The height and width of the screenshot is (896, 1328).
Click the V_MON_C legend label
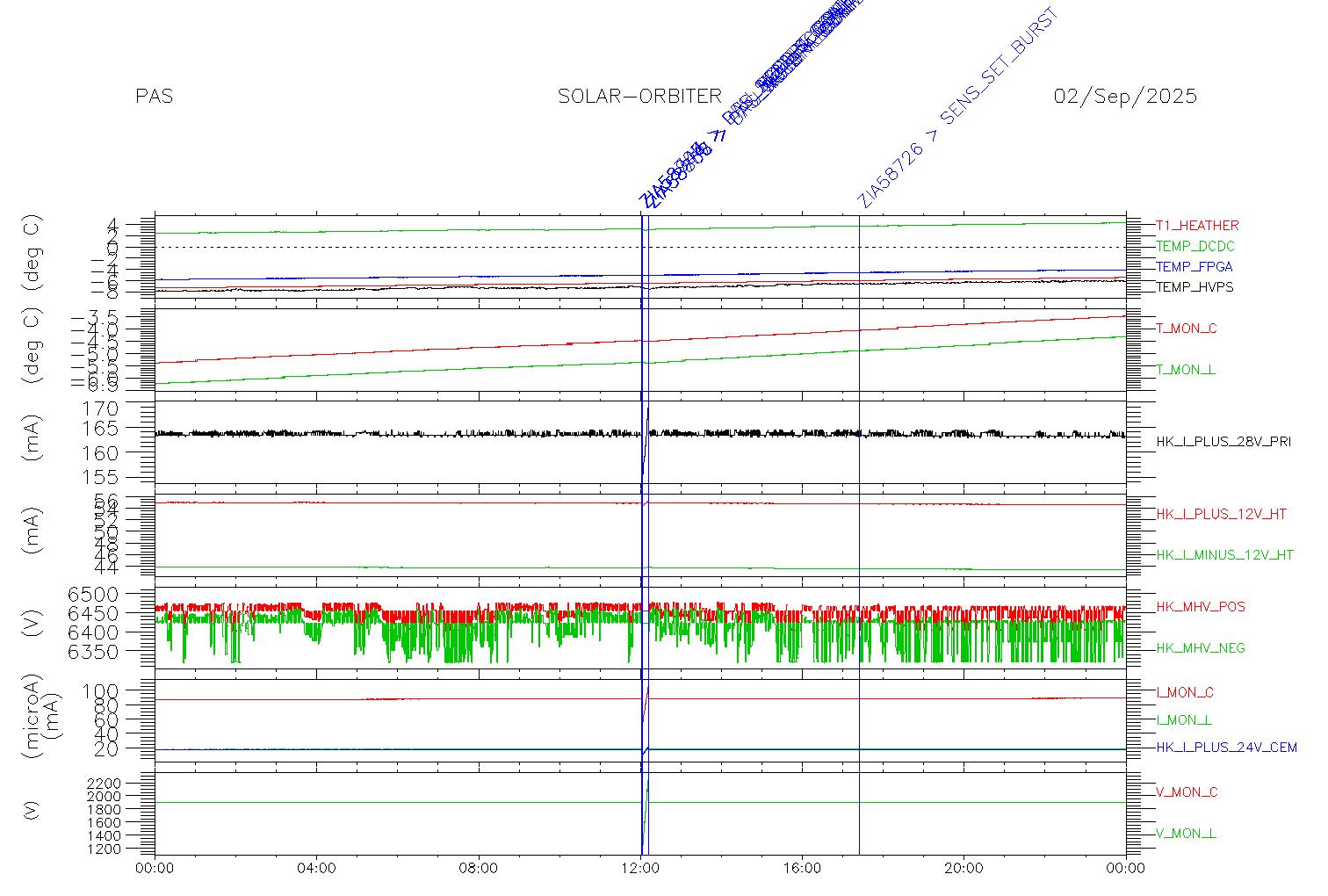point(1187,792)
